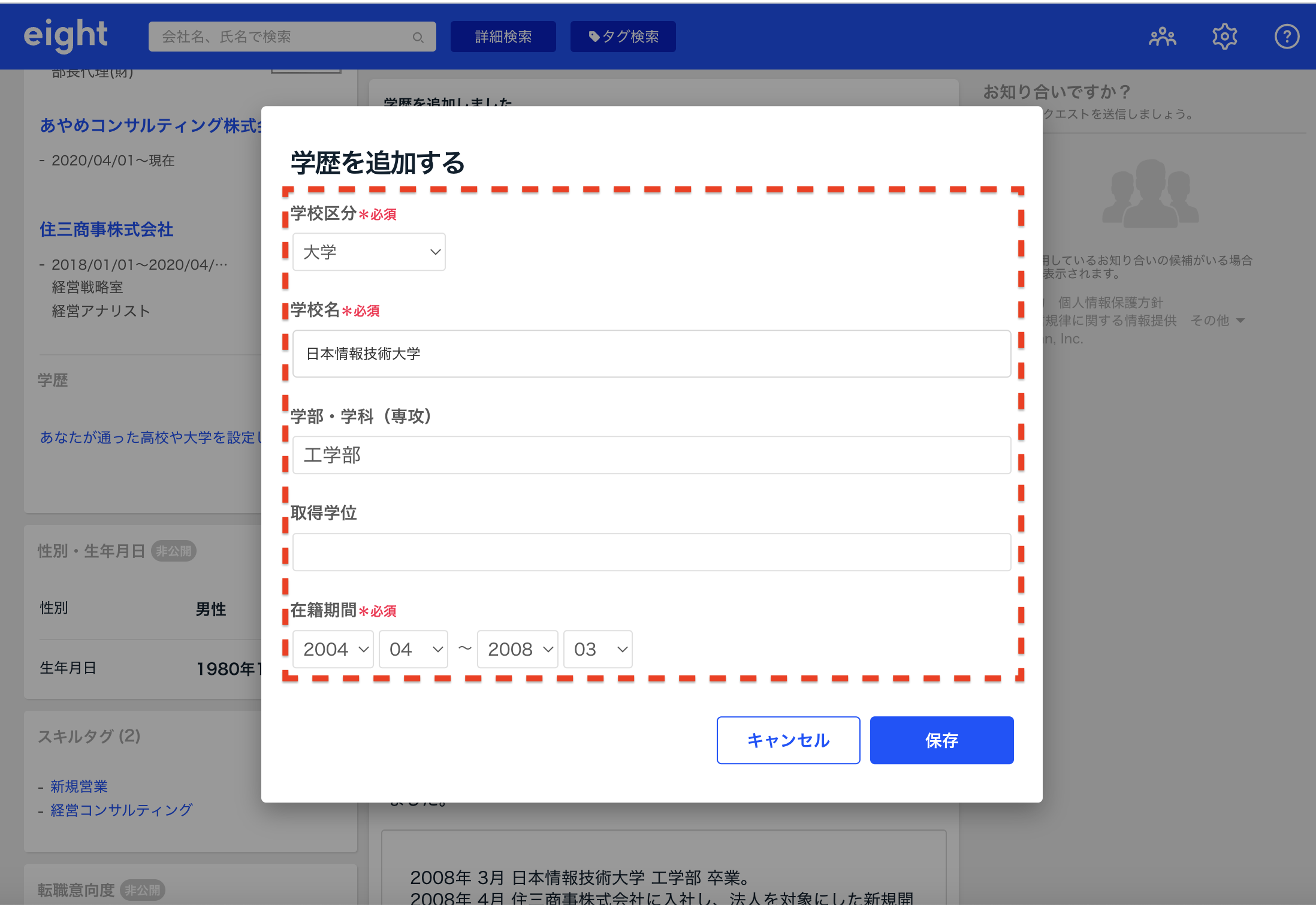The image size is (1316, 905).
Task: Open the end month 03 dropdown
Action: (598, 649)
